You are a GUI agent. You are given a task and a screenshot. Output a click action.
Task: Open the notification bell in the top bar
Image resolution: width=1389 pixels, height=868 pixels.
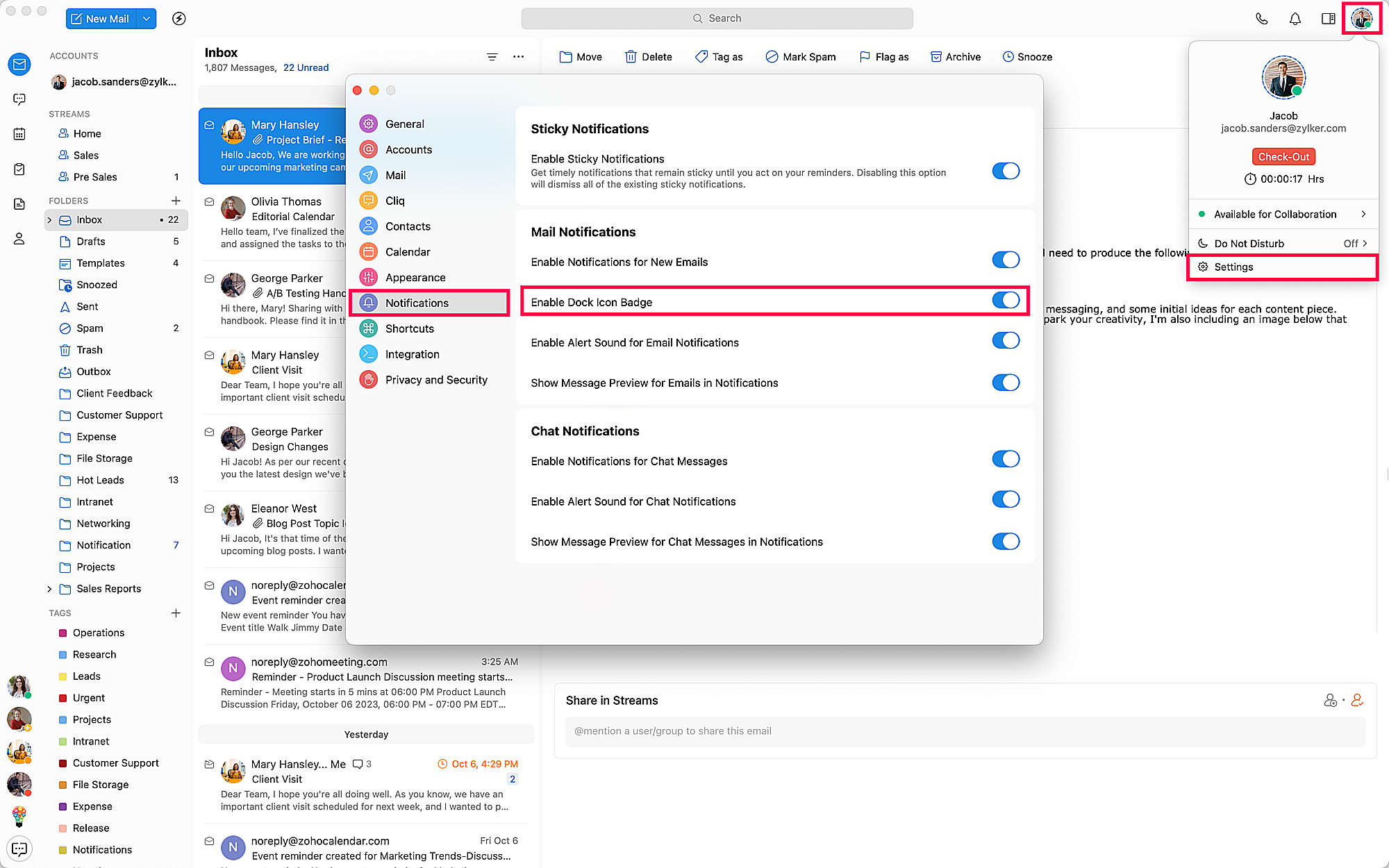pyautogui.click(x=1295, y=19)
